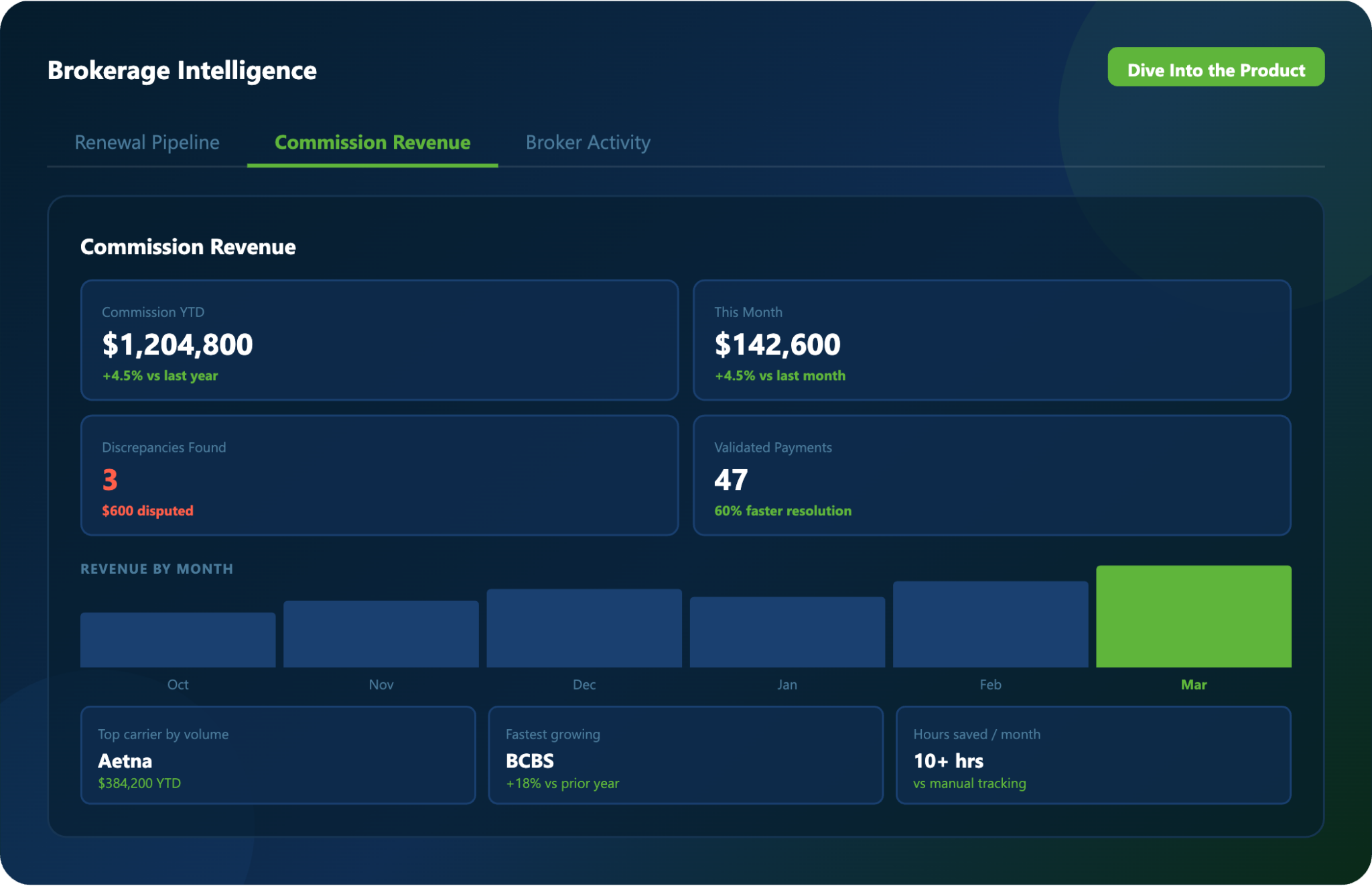Click the December revenue bar

(584, 629)
